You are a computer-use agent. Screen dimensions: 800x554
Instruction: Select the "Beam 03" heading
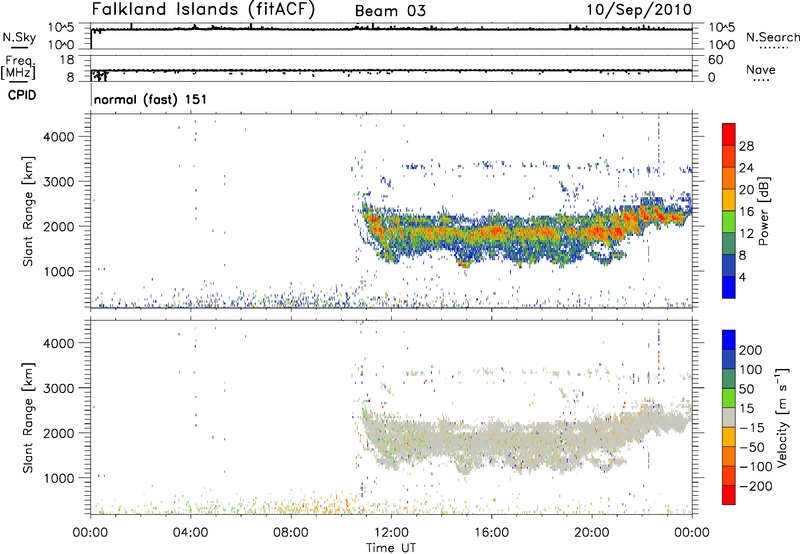coord(390,11)
